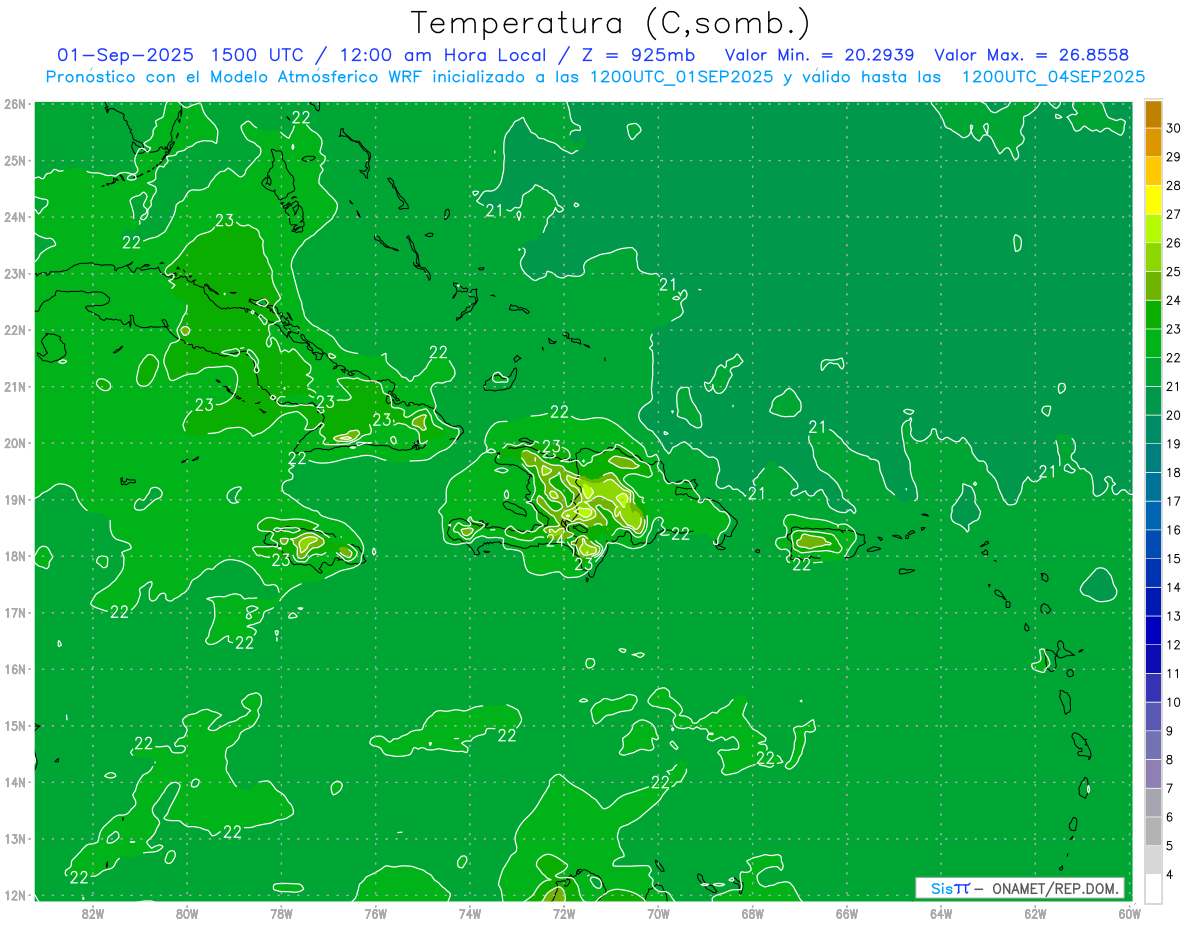Image resolution: width=1200 pixels, height=927 pixels.
Task: Click the color scale label "11"
Action: [x=1173, y=673]
